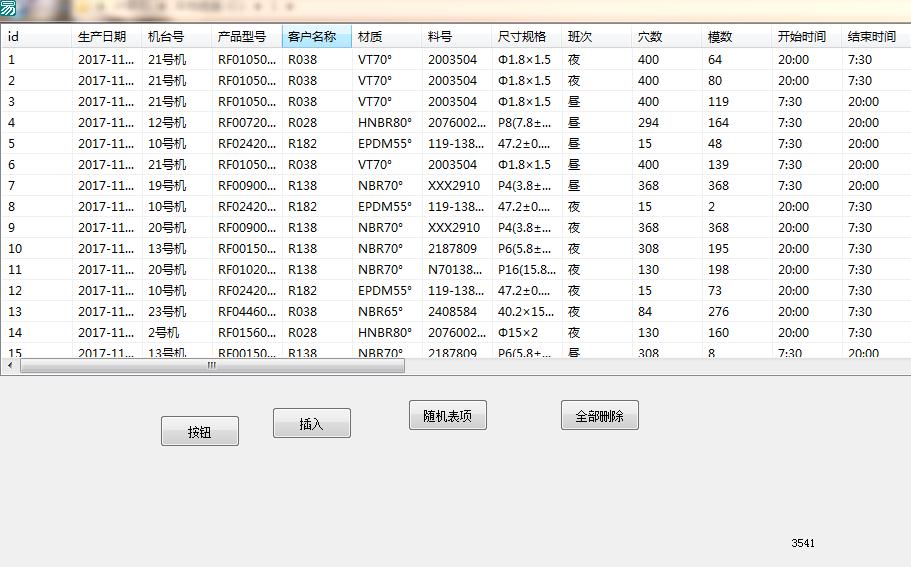Select row with id 10
This screenshot has height=567, width=911.
point(456,248)
